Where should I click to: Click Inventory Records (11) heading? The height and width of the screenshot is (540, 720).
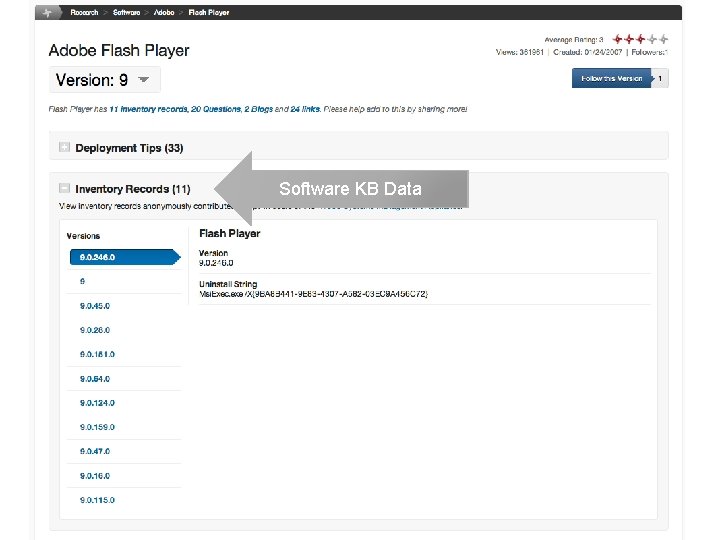coord(133,189)
